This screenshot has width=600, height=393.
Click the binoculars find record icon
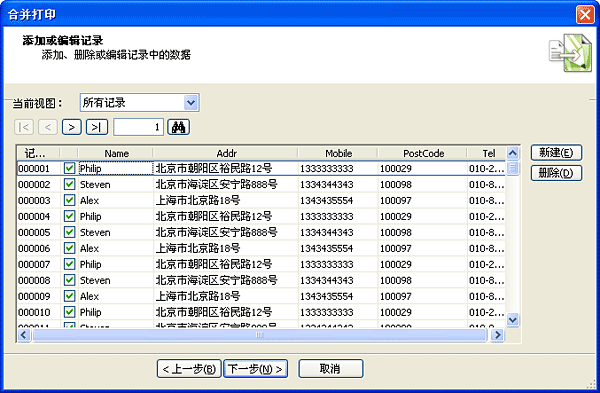pos(178,127)
